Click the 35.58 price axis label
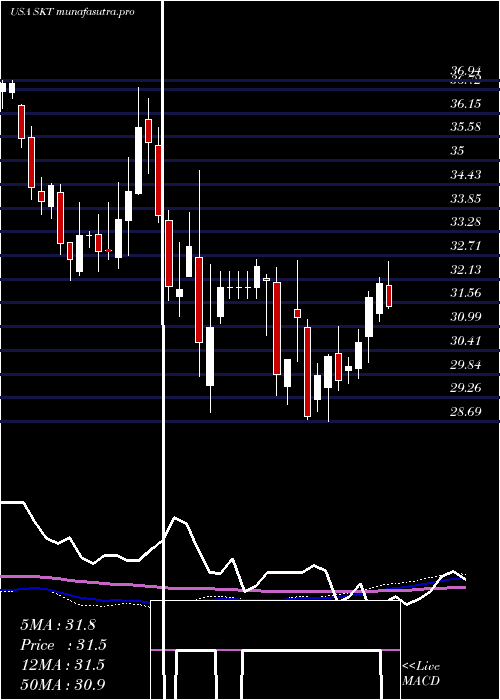 tap(466, 127)
